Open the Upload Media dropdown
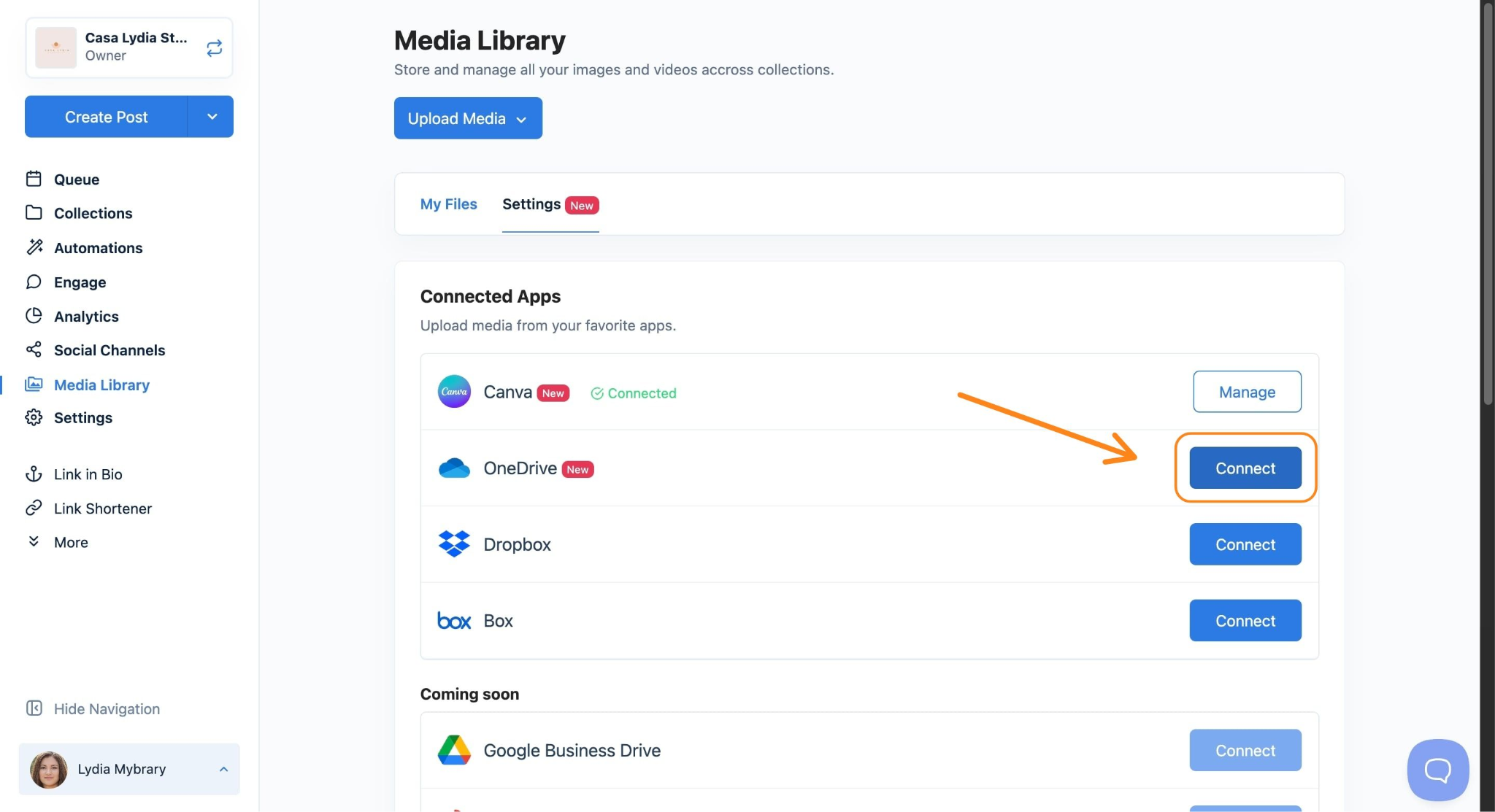 pyautogui.click(x=468, y=118)
